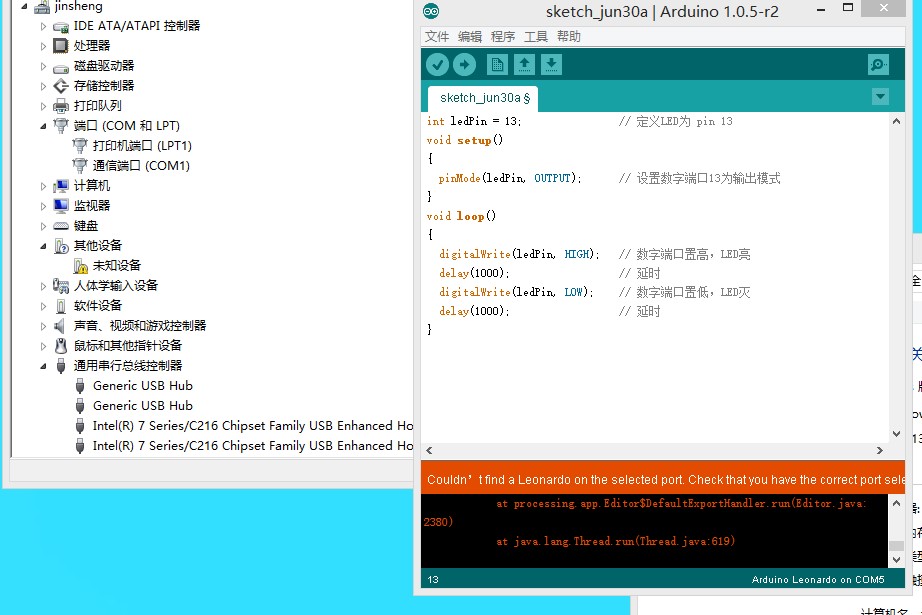922x615 pixels.
Task: Select the mice and pointing devices icon
Action: [61, 346]
